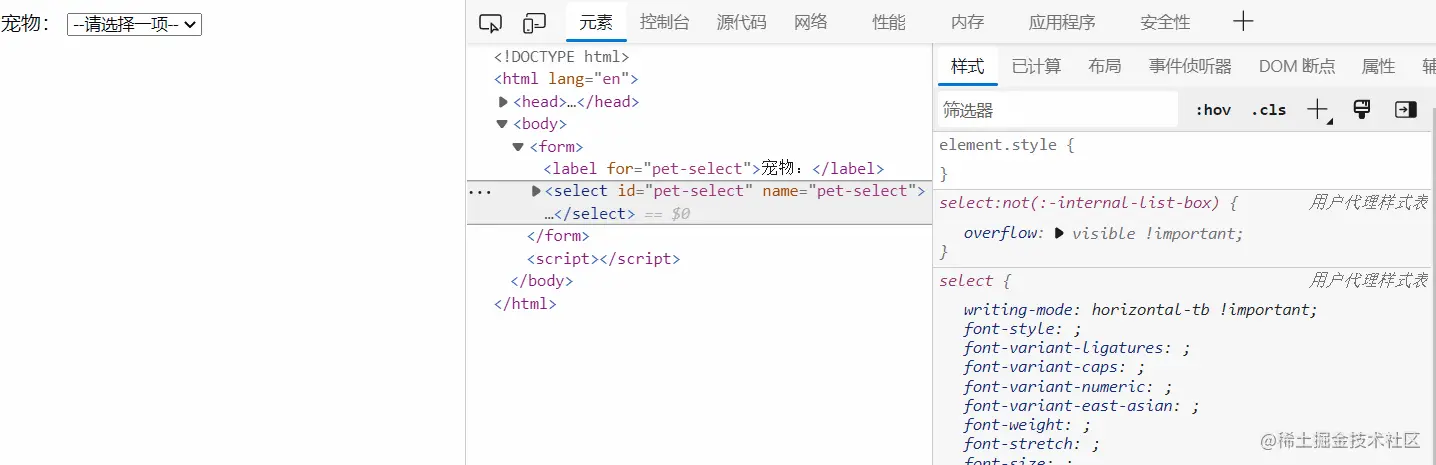
Task: Select the label for="pet-select" node
Action: 714,169
